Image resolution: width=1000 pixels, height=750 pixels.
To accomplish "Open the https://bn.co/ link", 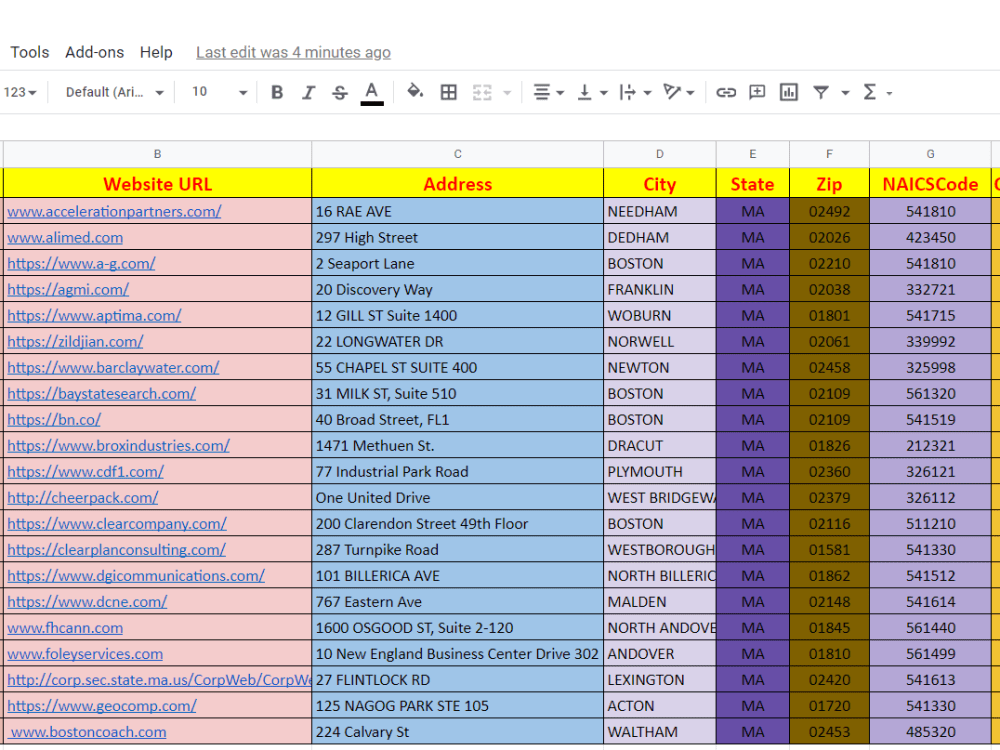I will (54, 420).
